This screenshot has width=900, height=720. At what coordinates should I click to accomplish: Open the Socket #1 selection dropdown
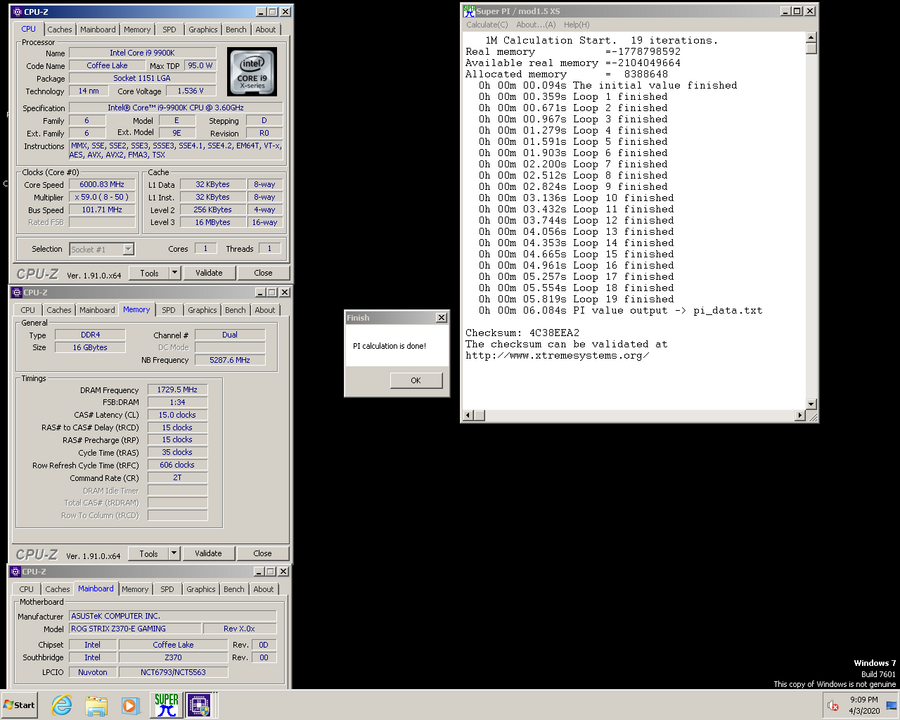pyautogui.click(x=129, y=249)
